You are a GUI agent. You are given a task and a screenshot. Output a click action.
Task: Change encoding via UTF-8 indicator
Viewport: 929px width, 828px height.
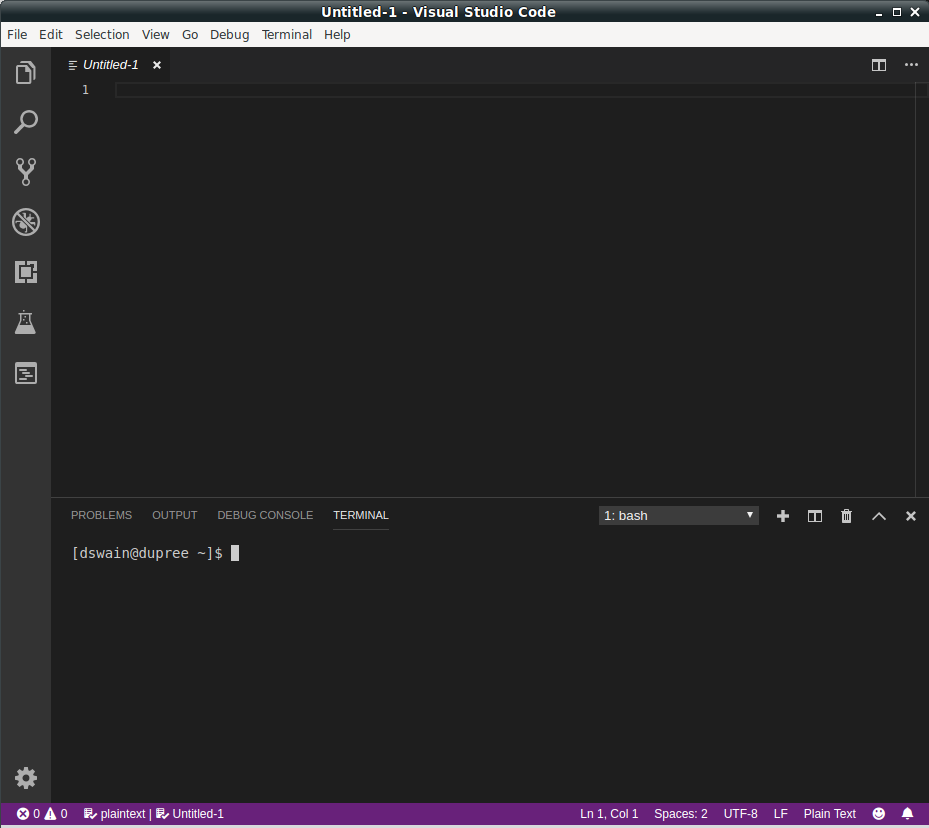[x=741, y=814]
